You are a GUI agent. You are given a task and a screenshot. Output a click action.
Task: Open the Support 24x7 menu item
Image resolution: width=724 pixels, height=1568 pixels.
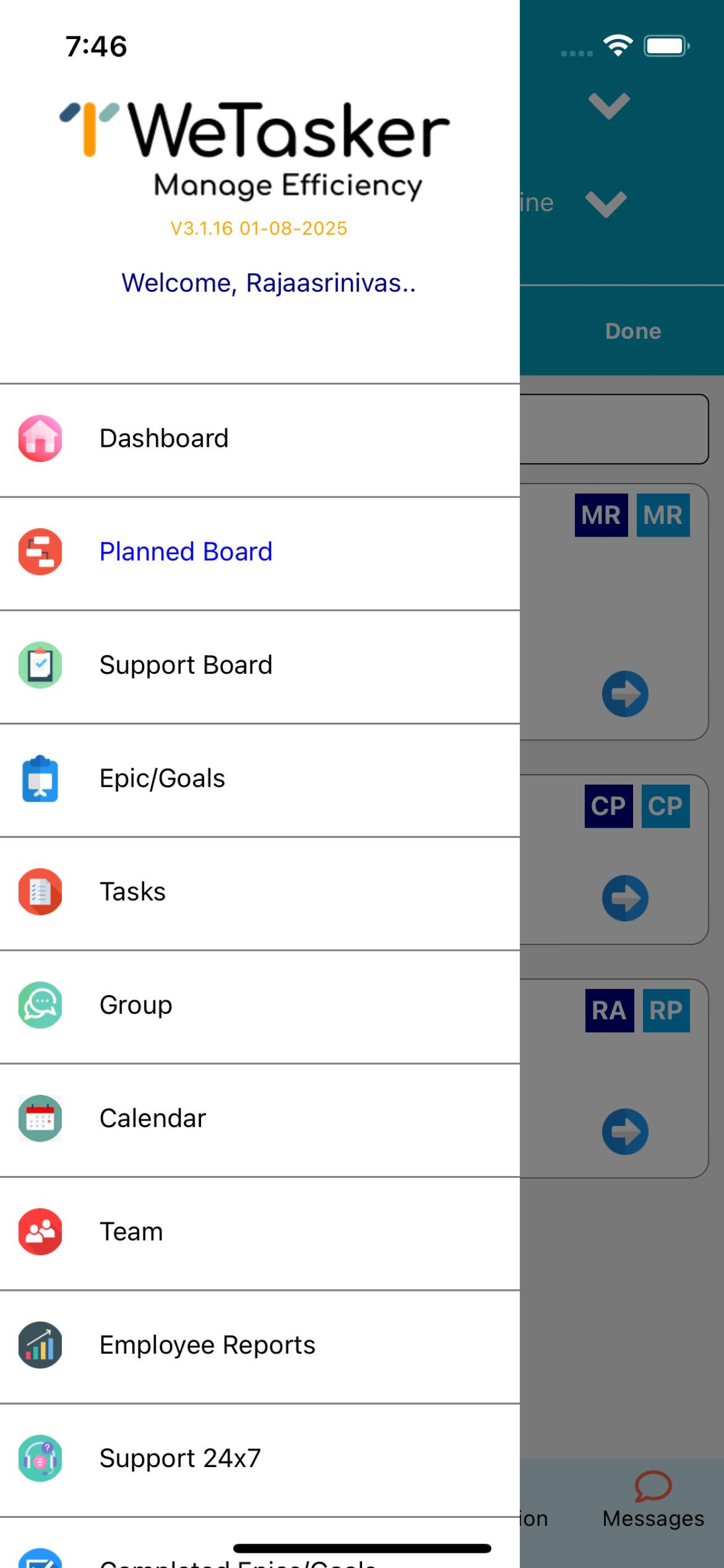(x=260, y=1458)
